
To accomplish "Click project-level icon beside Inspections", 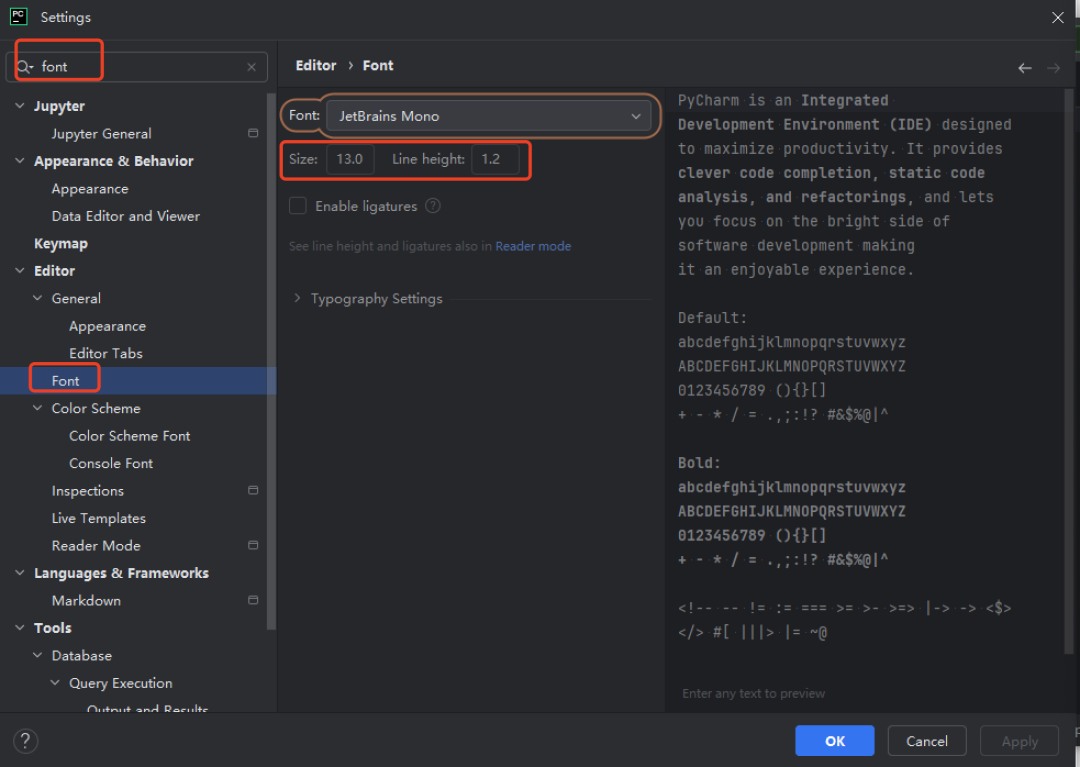I will pos(253,490).
